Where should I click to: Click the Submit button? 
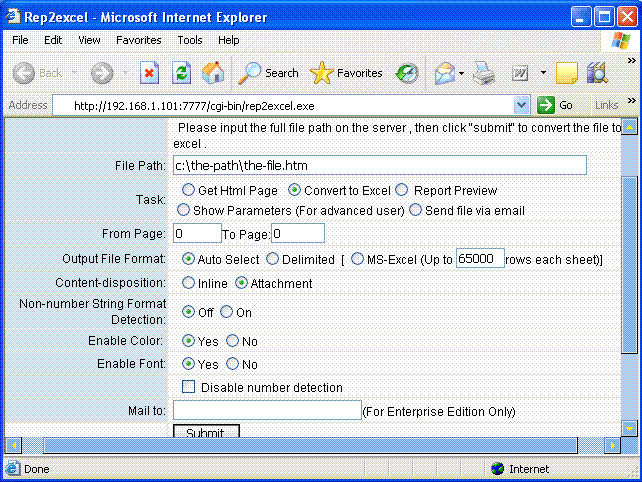tap(206, 431)
